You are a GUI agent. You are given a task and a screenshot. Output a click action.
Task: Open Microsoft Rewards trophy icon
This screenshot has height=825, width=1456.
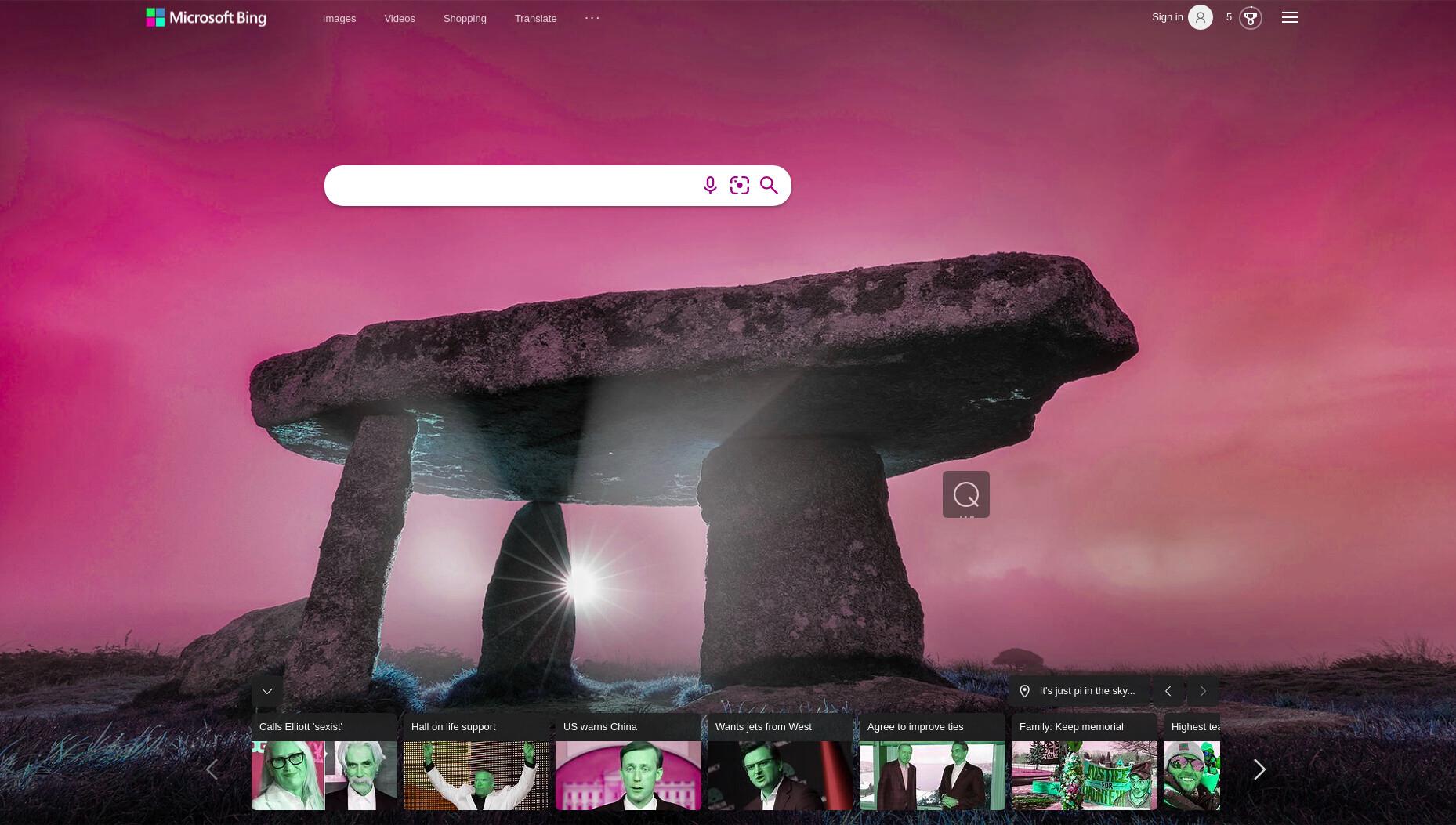(1251, 17)
